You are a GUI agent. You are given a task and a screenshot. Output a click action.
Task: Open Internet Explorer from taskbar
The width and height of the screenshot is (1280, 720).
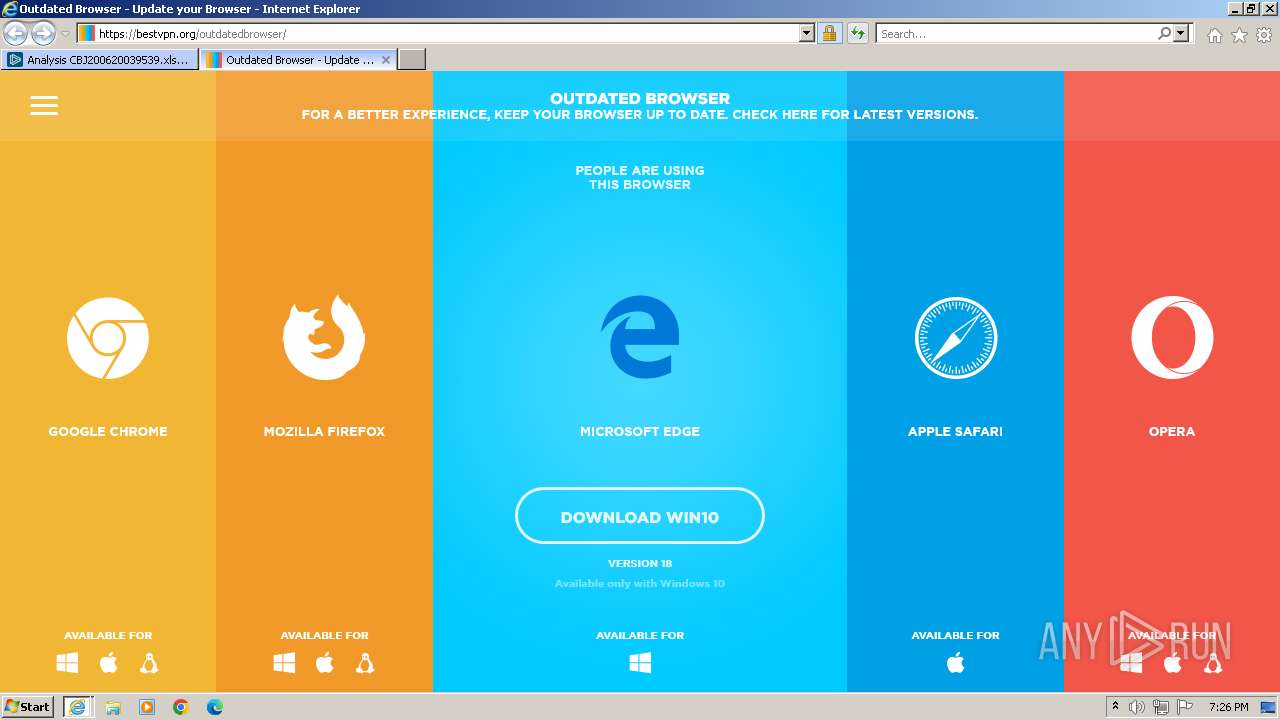coord(78,707)
